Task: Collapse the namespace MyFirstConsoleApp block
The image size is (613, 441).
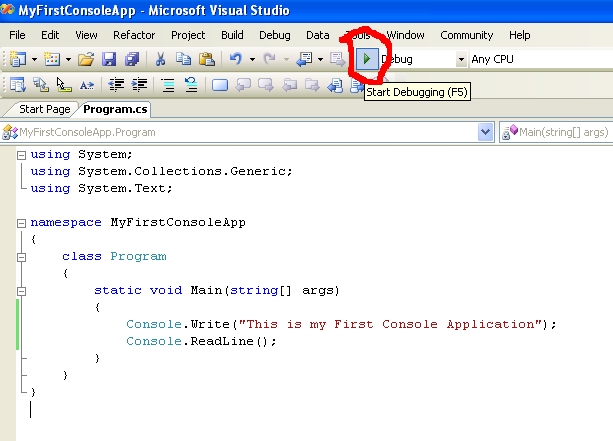Action: [22, 223]
